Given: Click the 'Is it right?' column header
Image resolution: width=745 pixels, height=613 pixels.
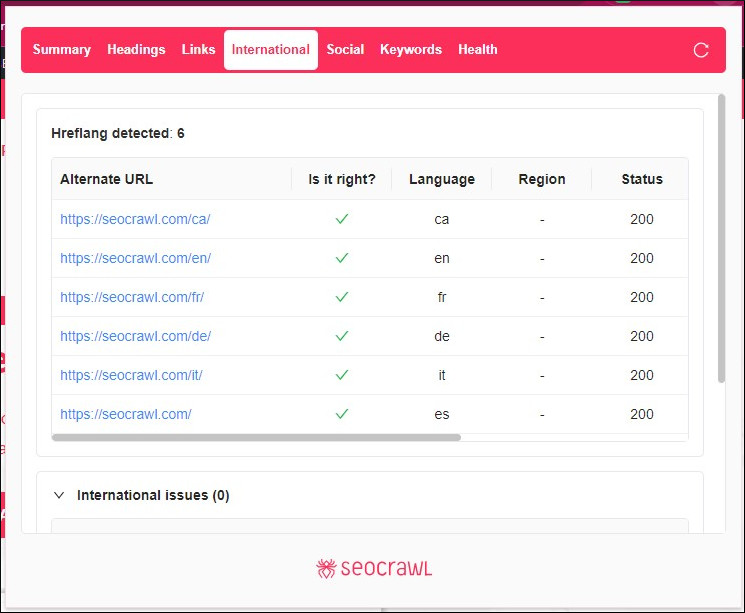Looking at the screenshot, I should tap(342, 179).
